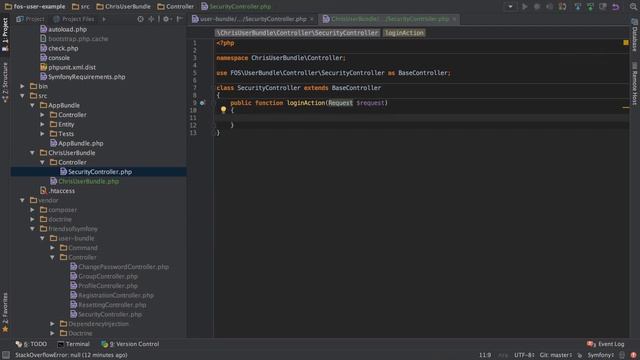Expand the Entity folder
This screenshot has height=360, width=640.
pos(42,124)
